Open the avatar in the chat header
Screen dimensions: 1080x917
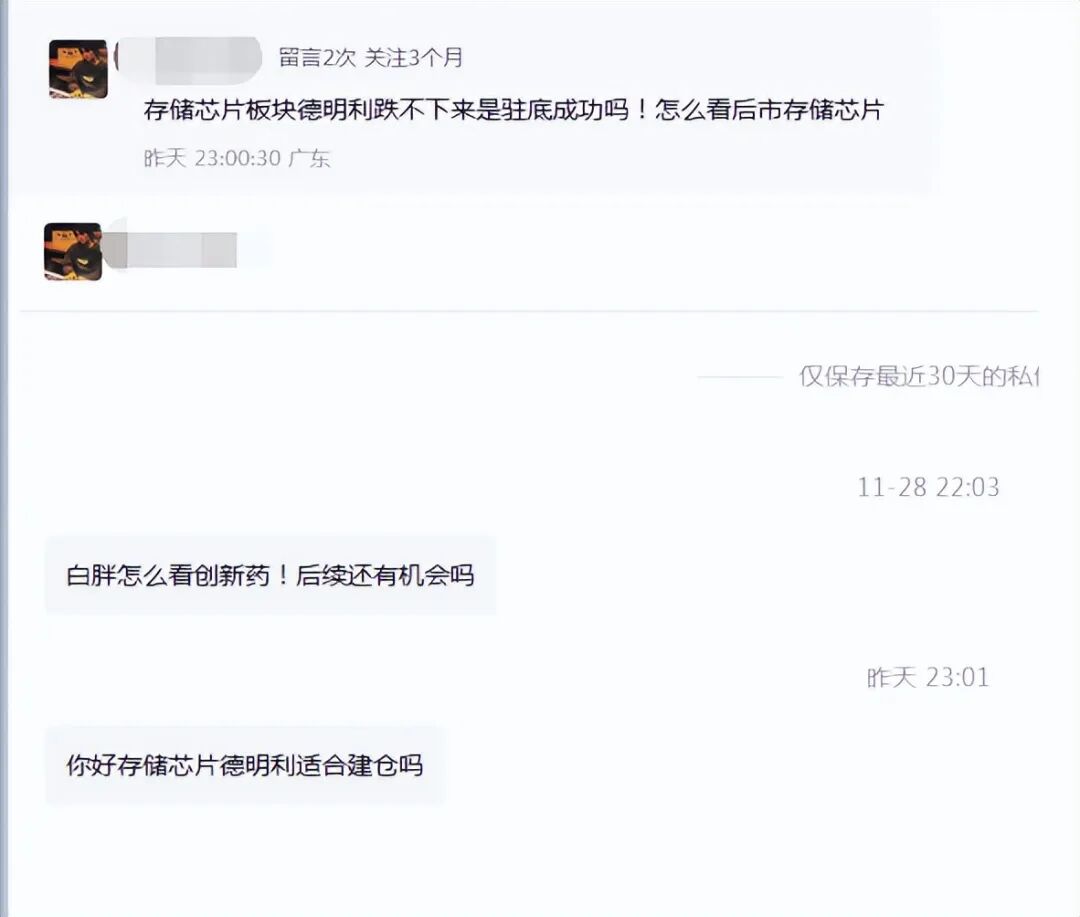(x=73, y=251)
